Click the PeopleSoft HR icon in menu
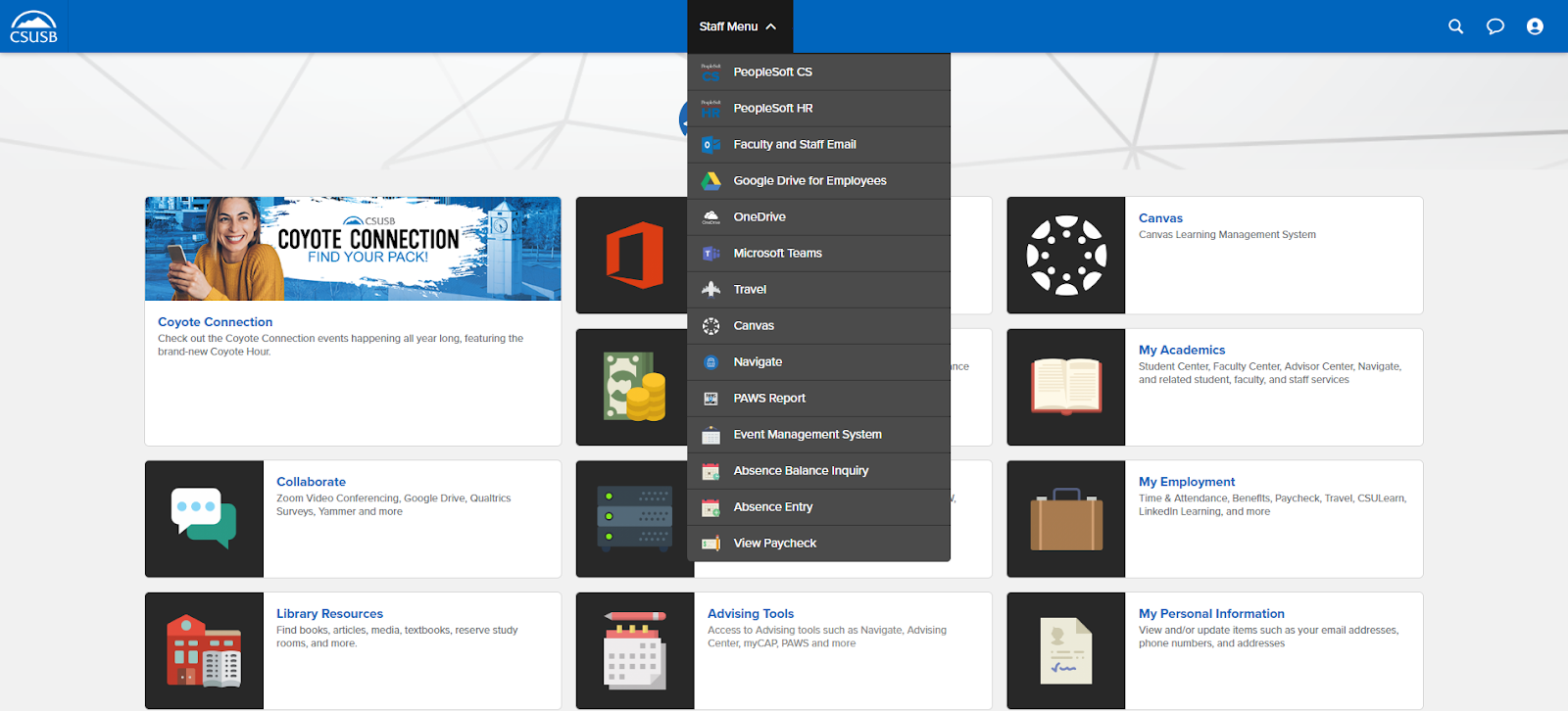 (x=711, y=109)
